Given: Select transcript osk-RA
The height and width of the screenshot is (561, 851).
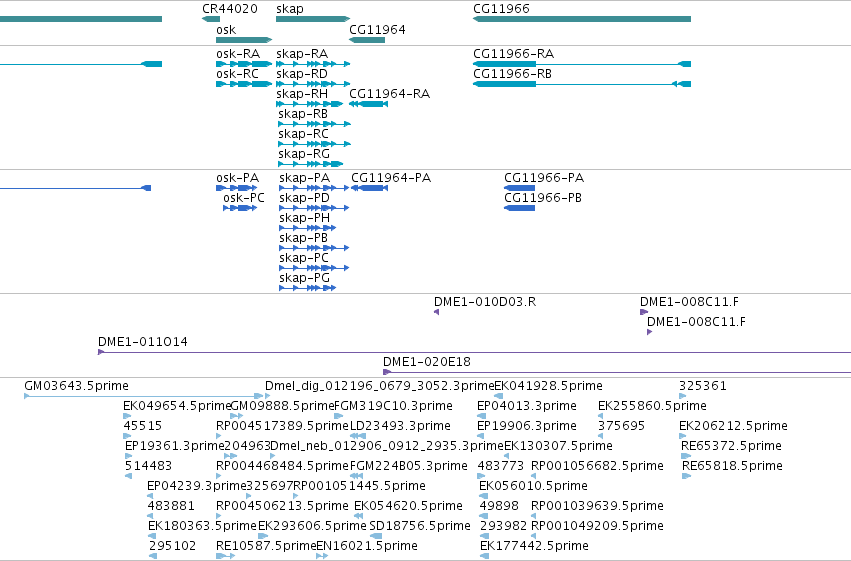Looking at the screenshot, I should 238,54.
